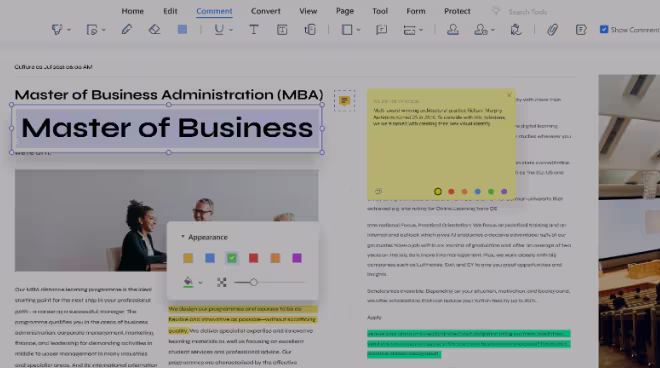Select the Text Box tool
The width and height of the screenshot is (660, 368).
click(282, 29)
